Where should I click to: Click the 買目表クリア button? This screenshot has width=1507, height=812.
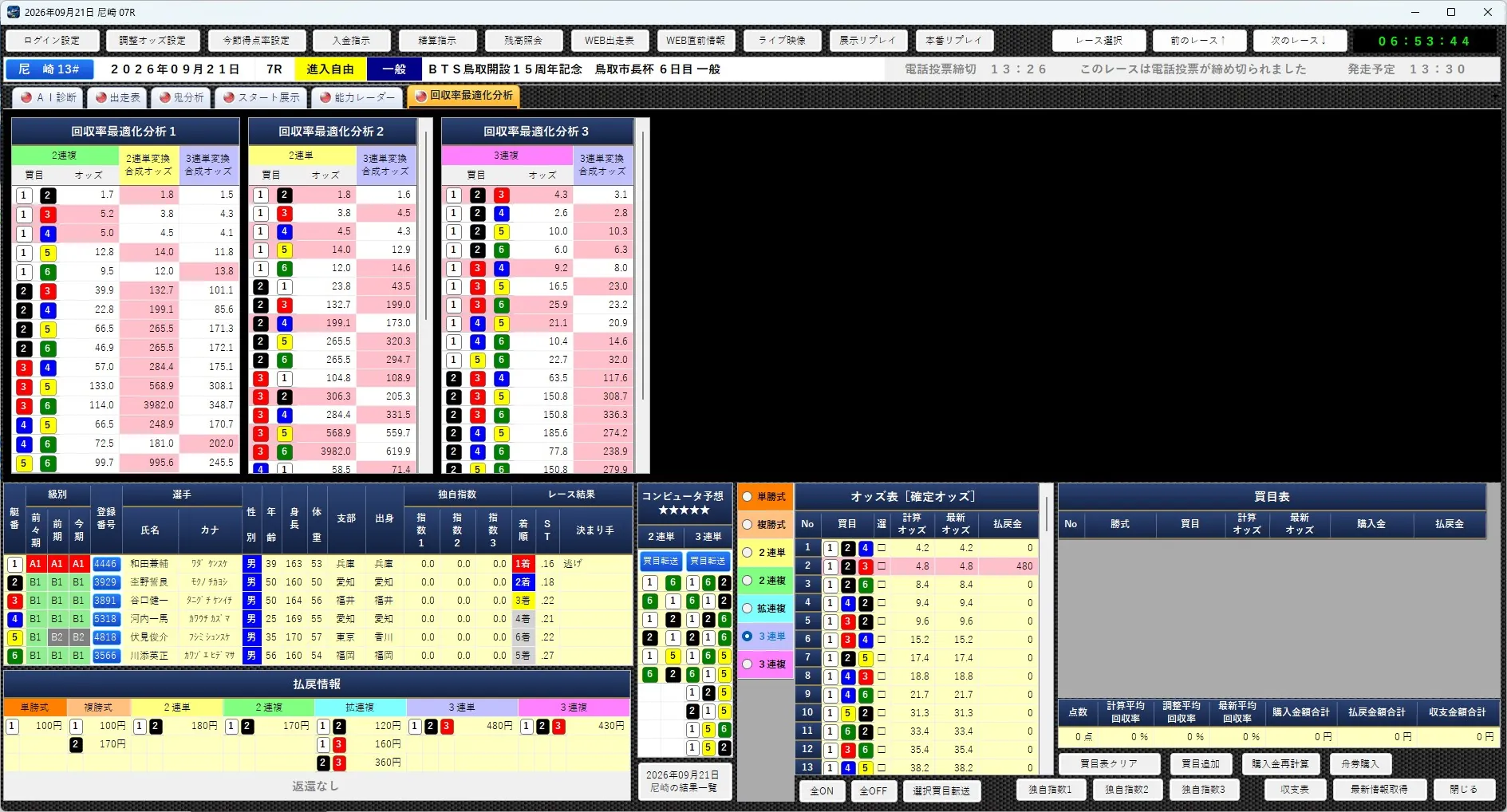(1109, 764)
